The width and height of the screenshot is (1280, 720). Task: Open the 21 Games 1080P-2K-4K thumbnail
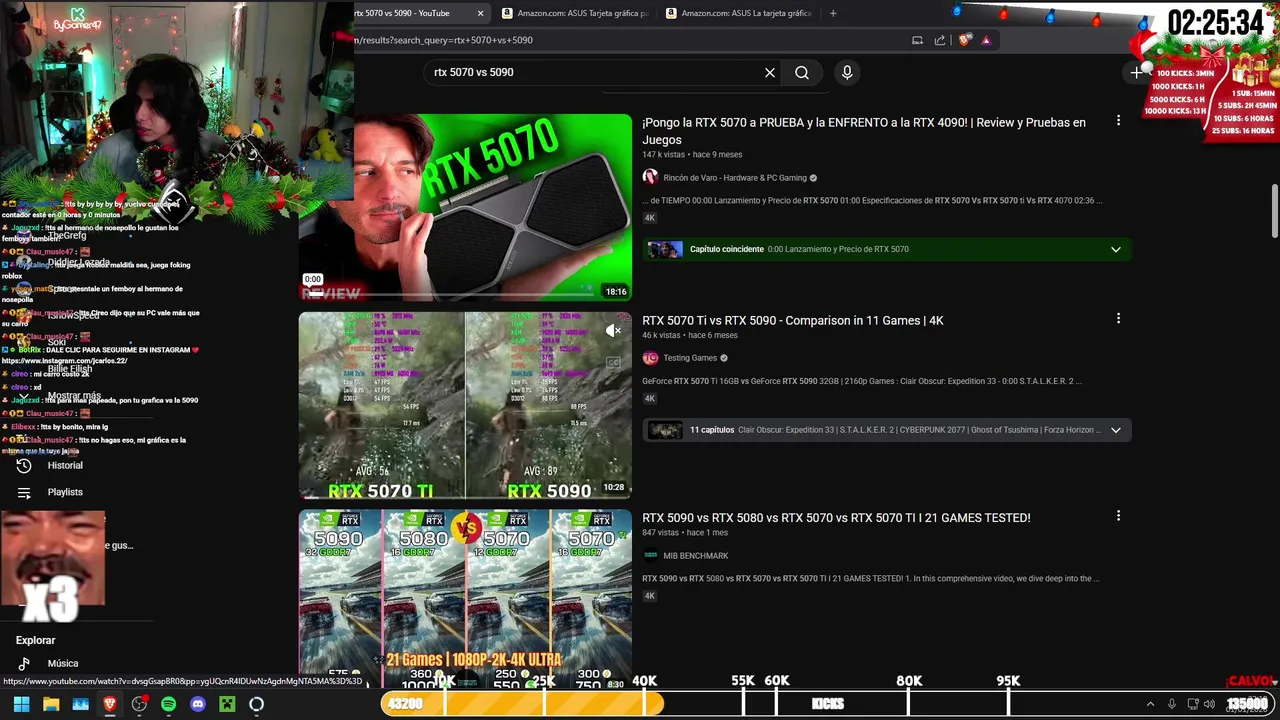pyautogui.click(x=465, y=598)
